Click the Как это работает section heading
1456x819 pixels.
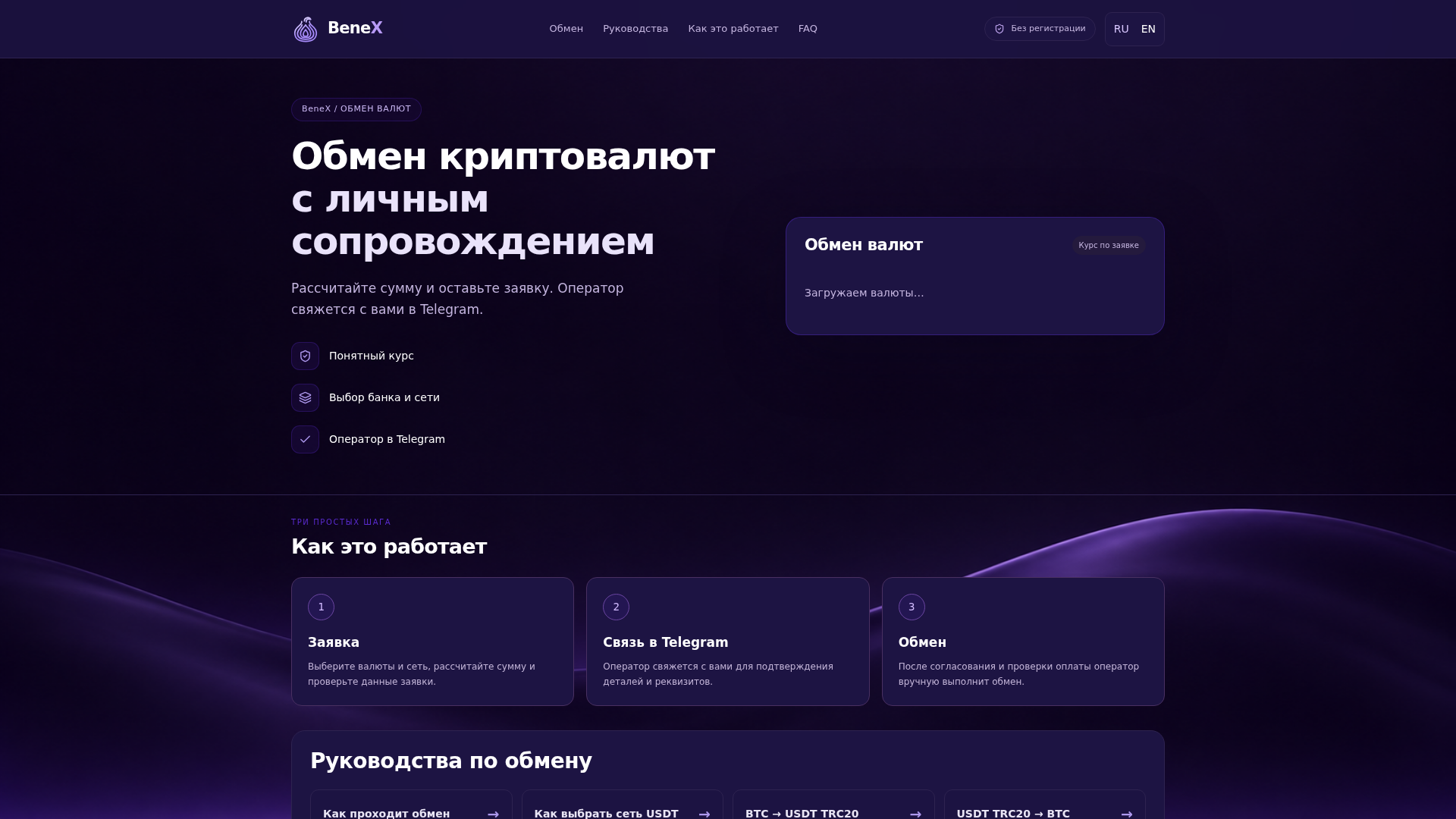coord(389,547)
